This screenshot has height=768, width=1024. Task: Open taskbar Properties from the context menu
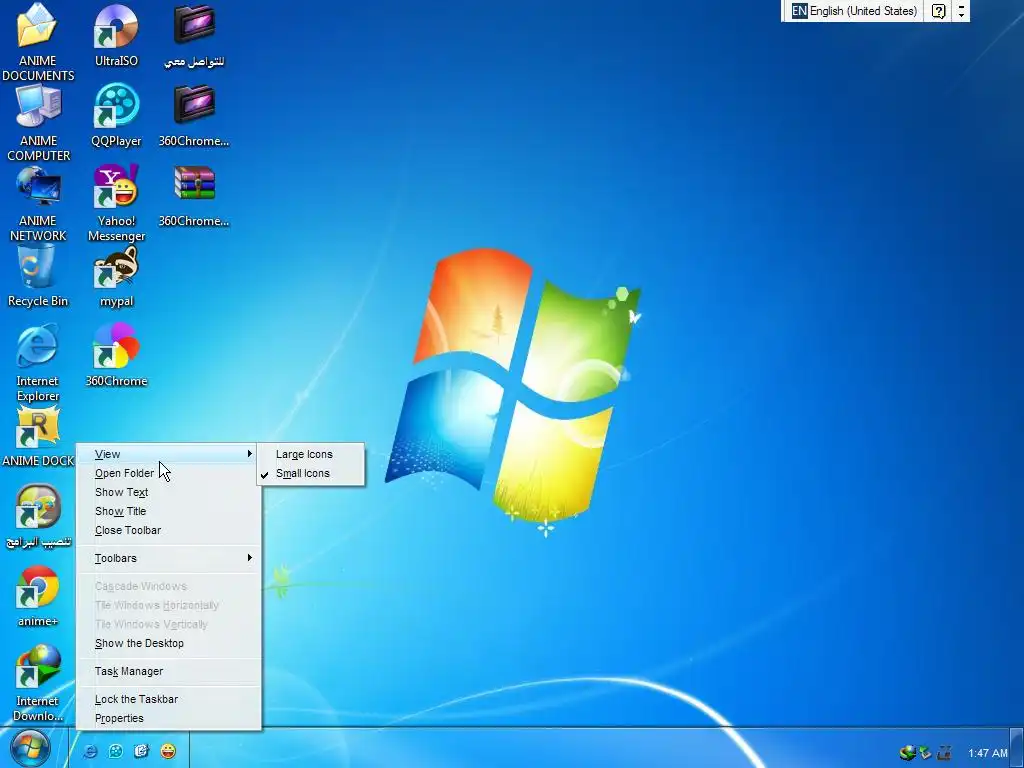169,718
